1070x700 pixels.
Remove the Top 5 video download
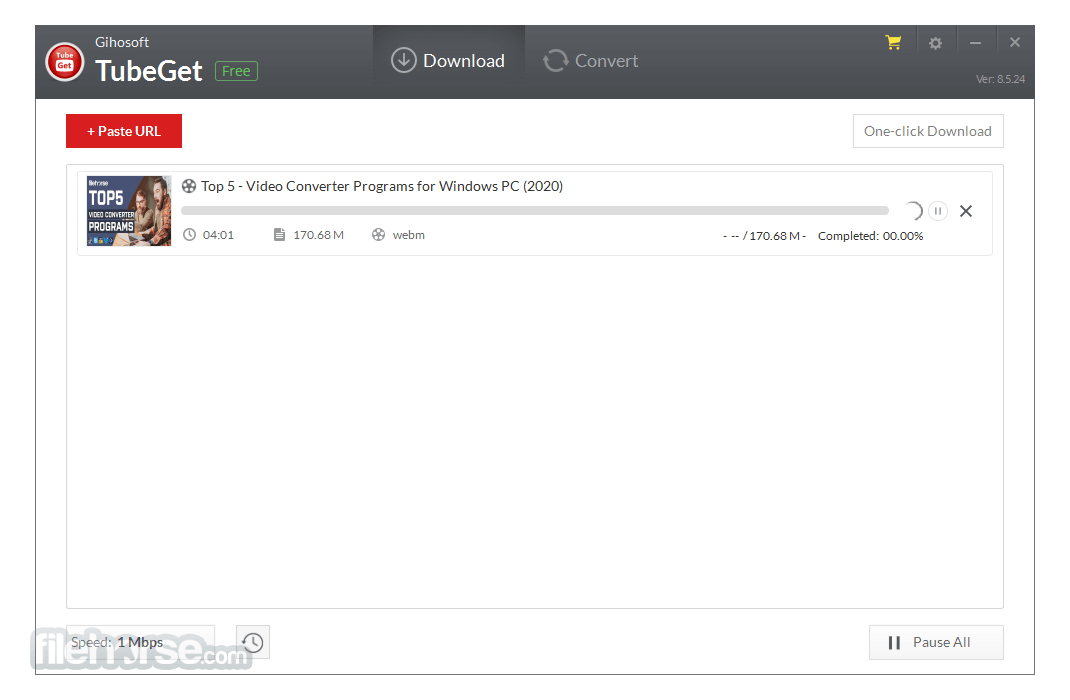966,211
